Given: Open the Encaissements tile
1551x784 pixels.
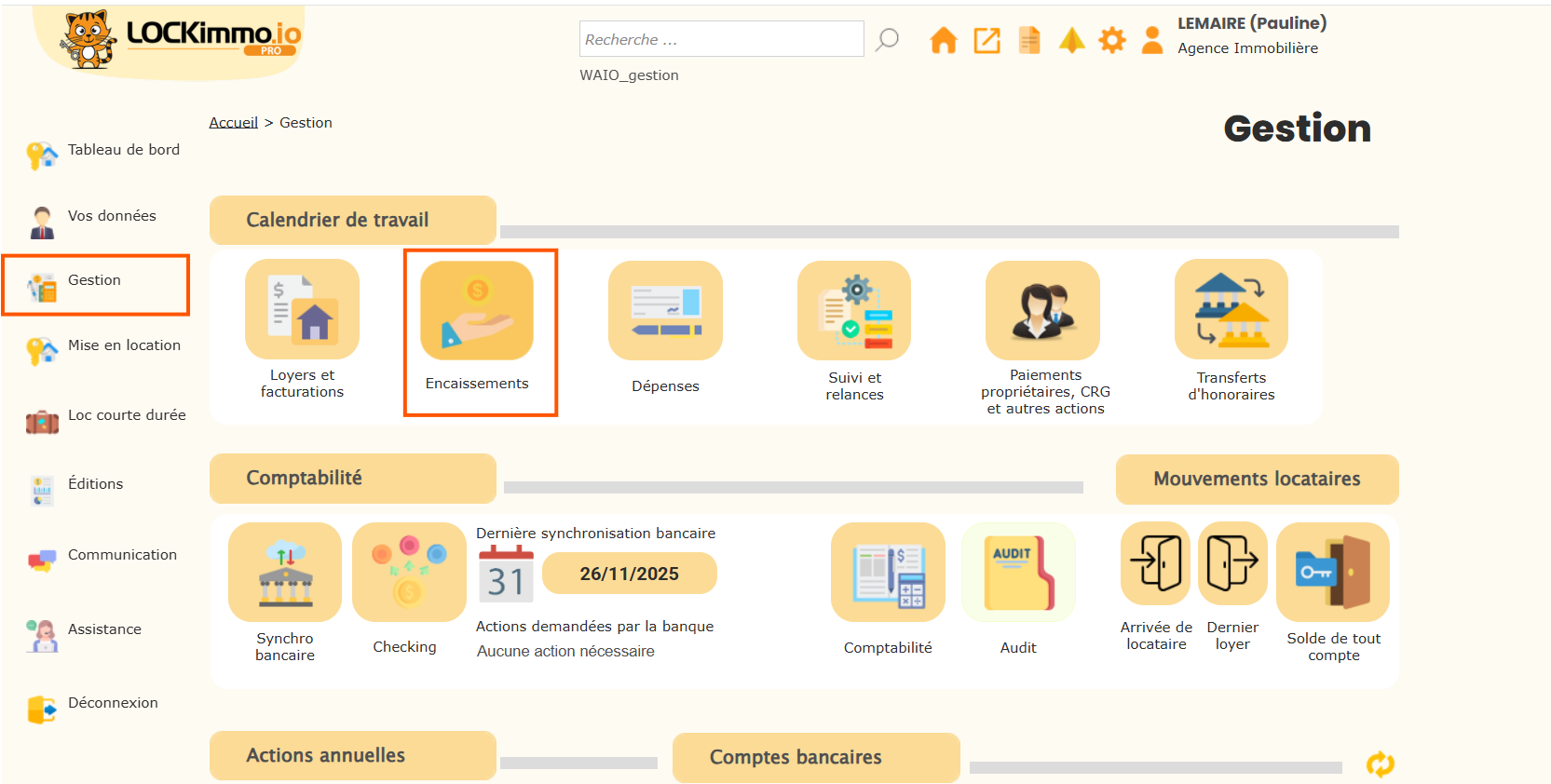Looking at the screenshot, I should [x=477, y=311].
